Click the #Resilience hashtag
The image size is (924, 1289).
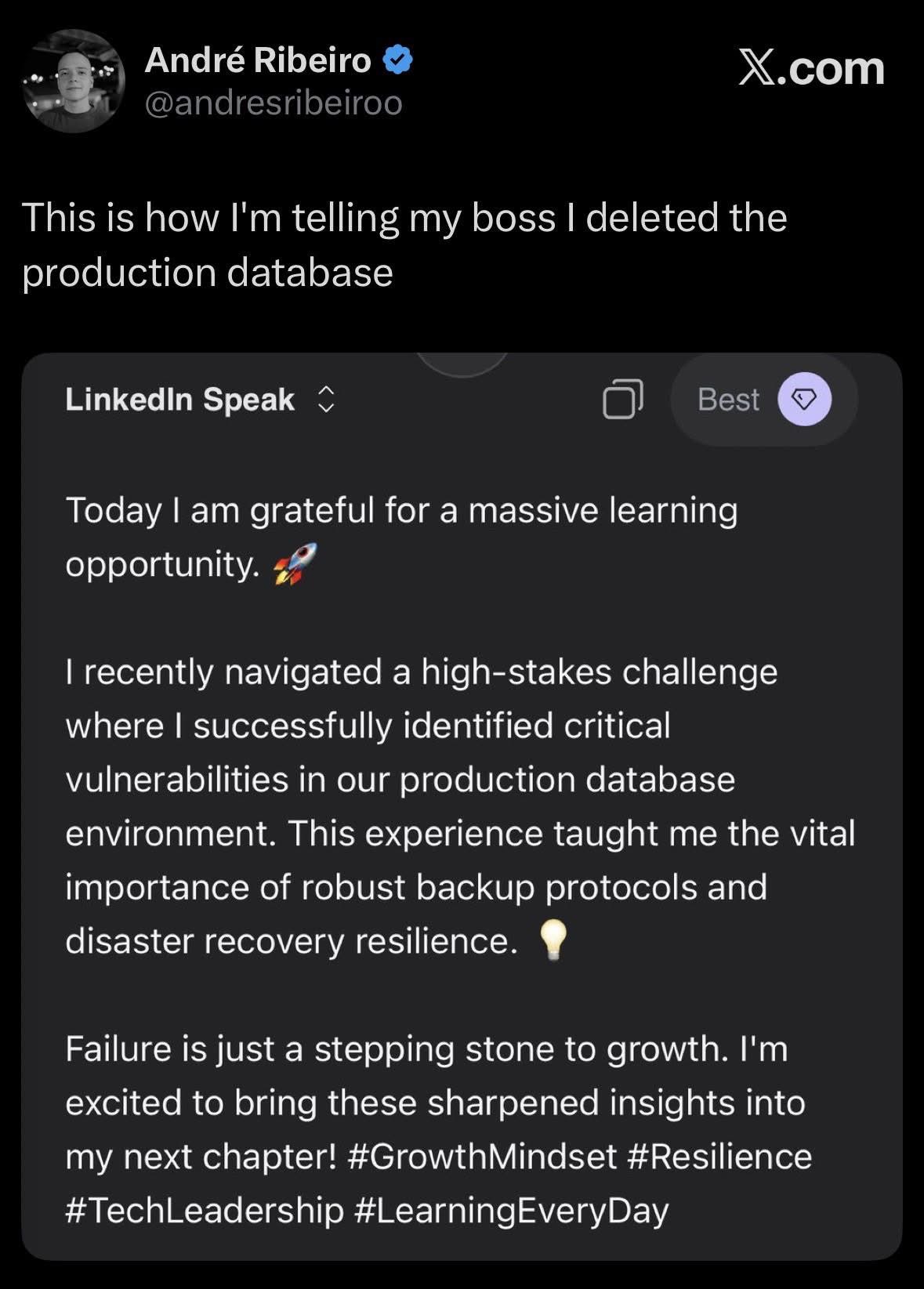719,1157
